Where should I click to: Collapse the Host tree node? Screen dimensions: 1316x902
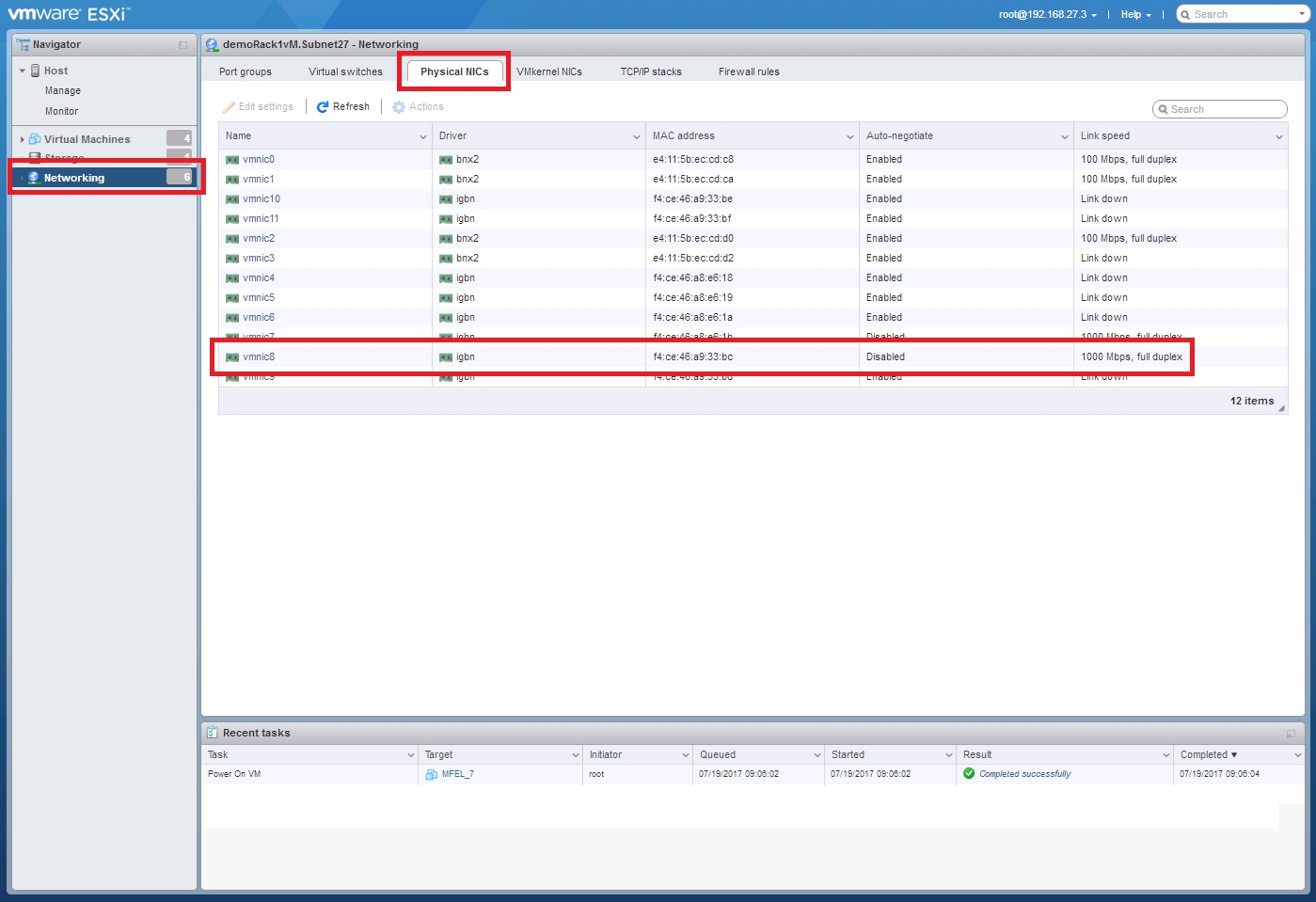(x=23, y=71)
